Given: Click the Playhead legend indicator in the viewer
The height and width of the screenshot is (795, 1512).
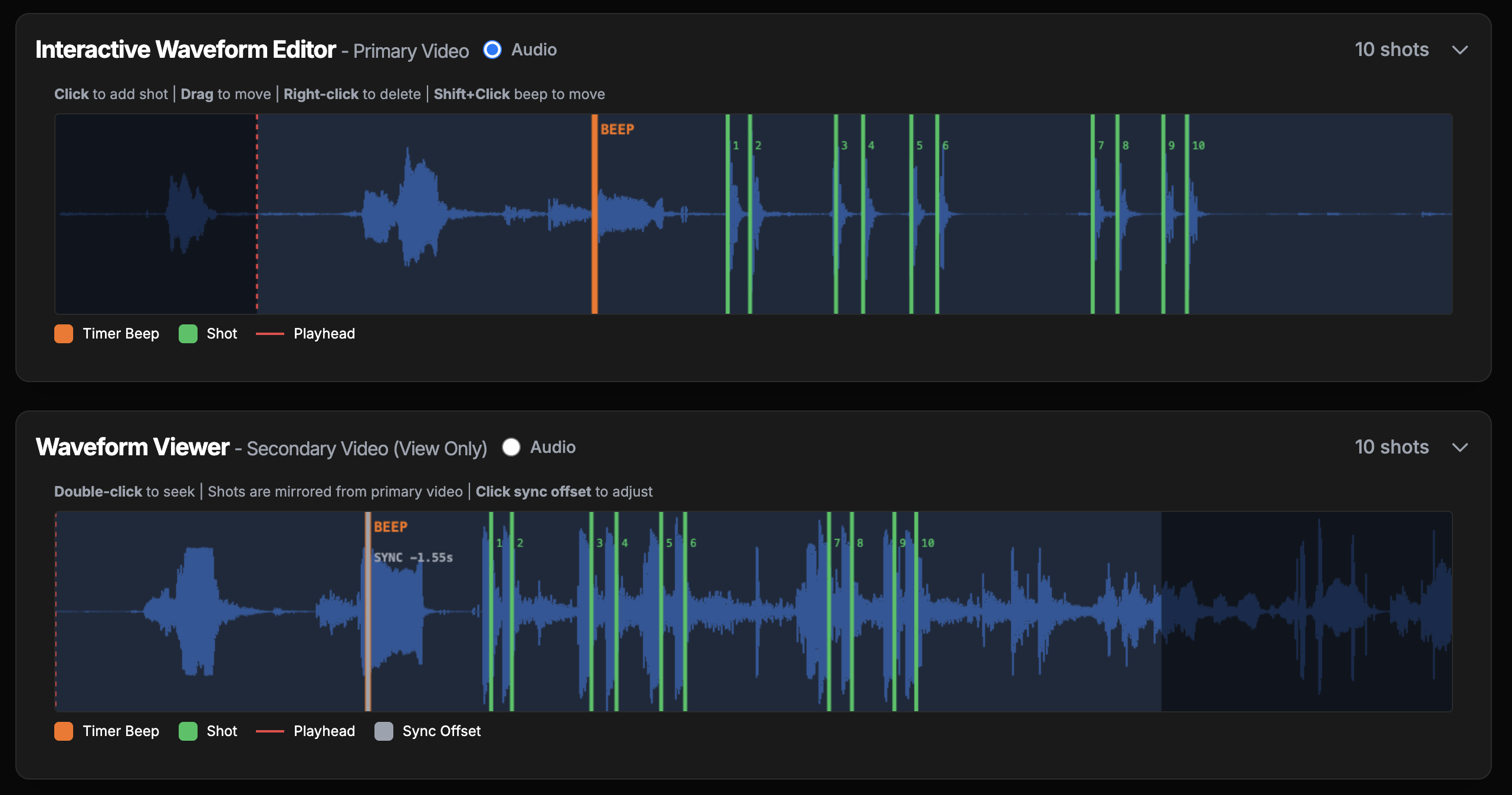Looking at the screenshot, I should [x=271, y=731].
